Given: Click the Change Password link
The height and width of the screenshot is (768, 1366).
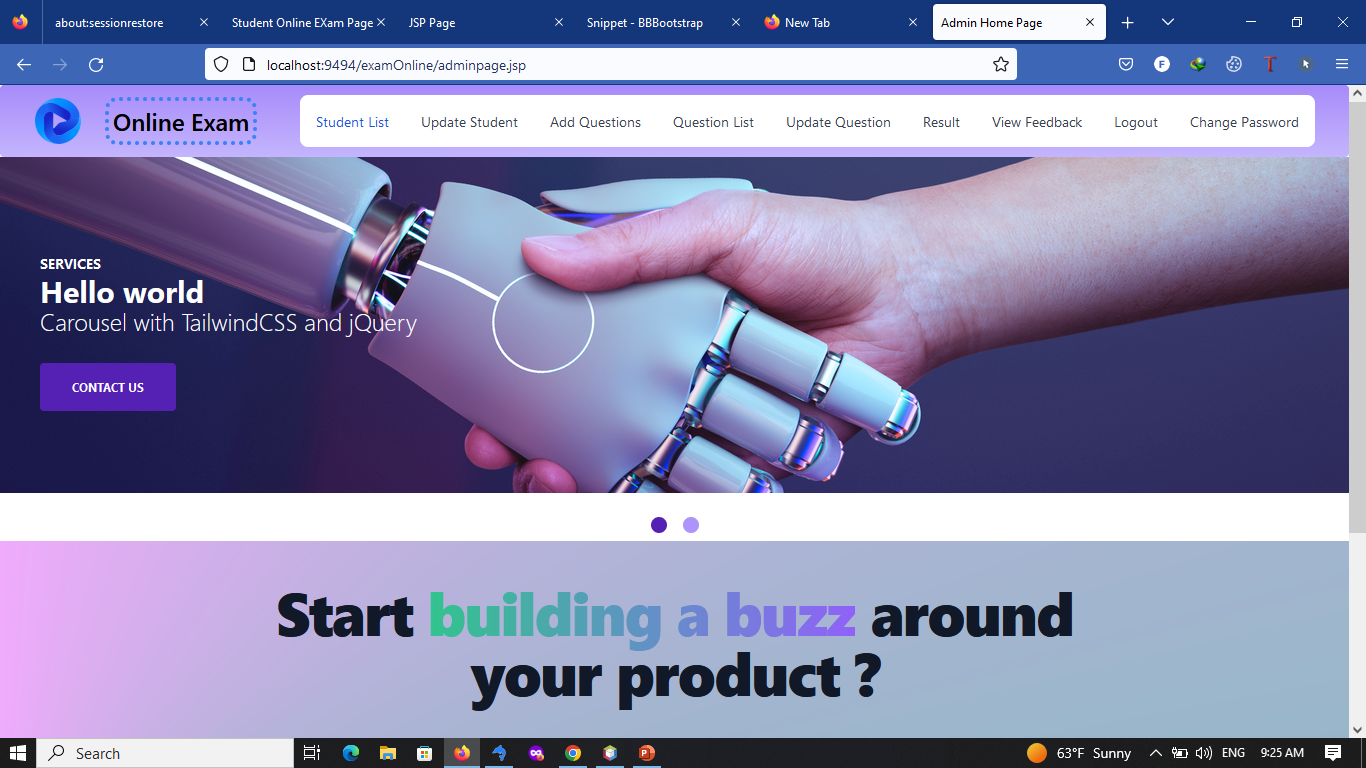Looking at the screenshot, I should [1244, 122].
